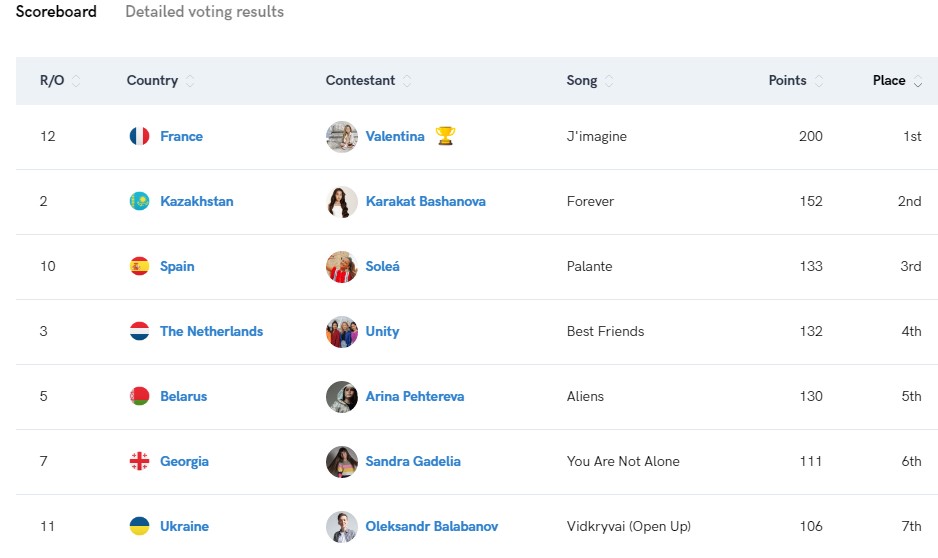938x558 pixels.
Task: Open The Netherlands country link
Action: (211, 331)
